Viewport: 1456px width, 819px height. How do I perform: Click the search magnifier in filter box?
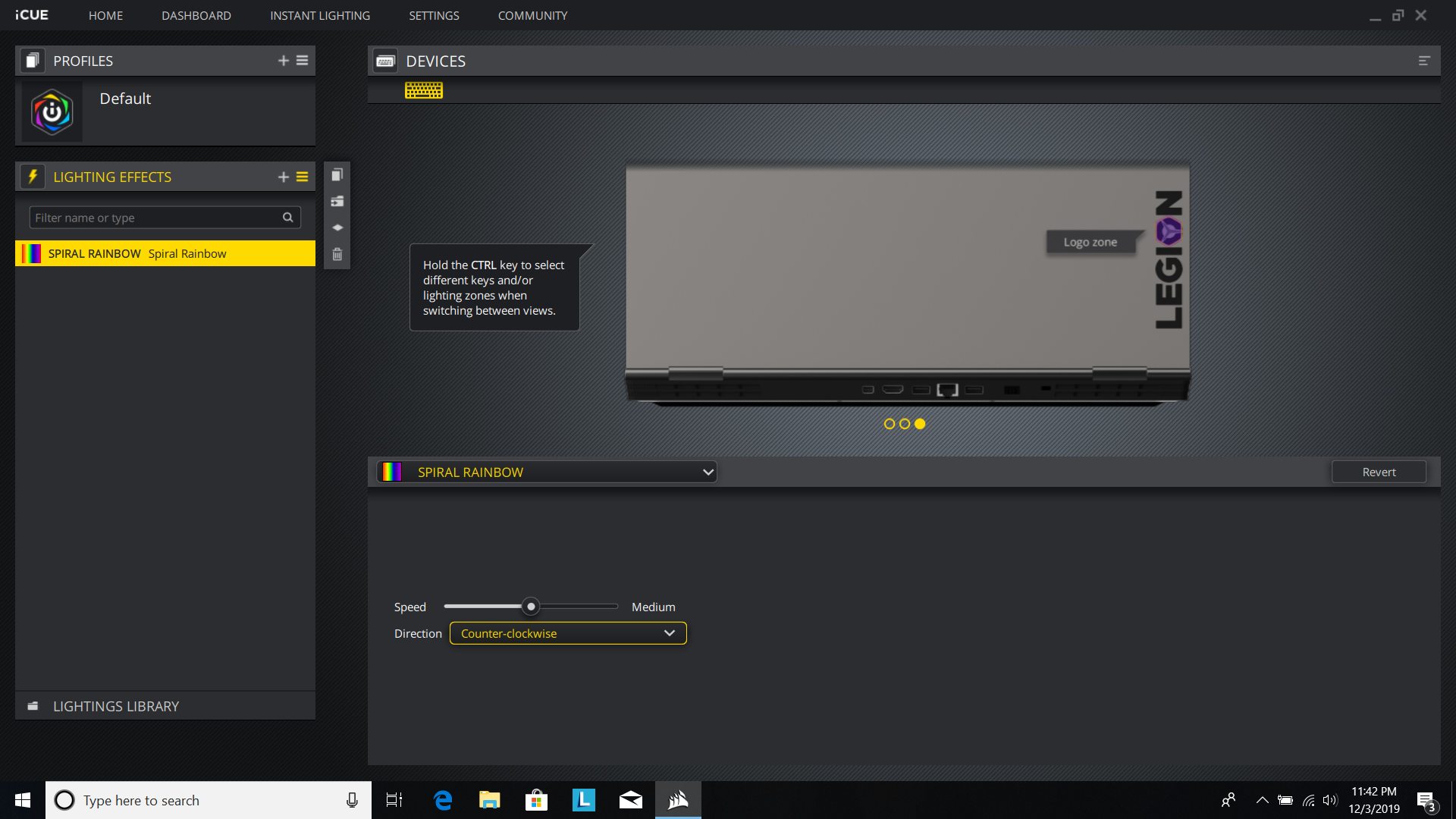pos(288,218)
